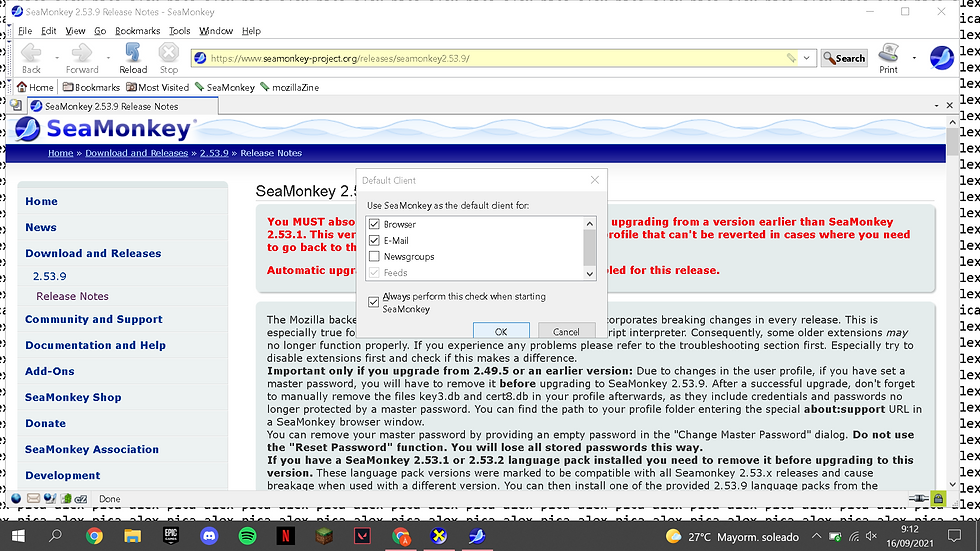Open the Bookmarks folder in the personal toolbar
The image size is (980, 551).
(x=91, y=87)
